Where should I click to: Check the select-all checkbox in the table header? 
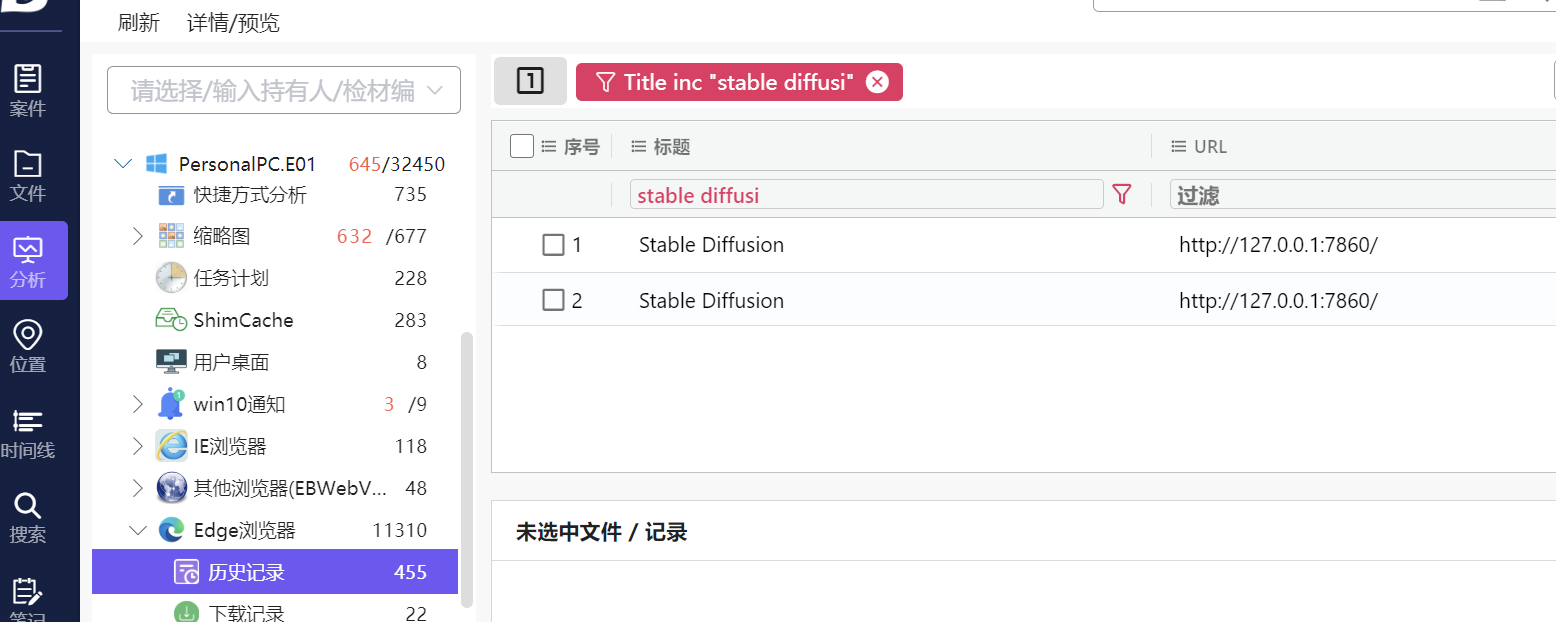click(x=522, y=145)
